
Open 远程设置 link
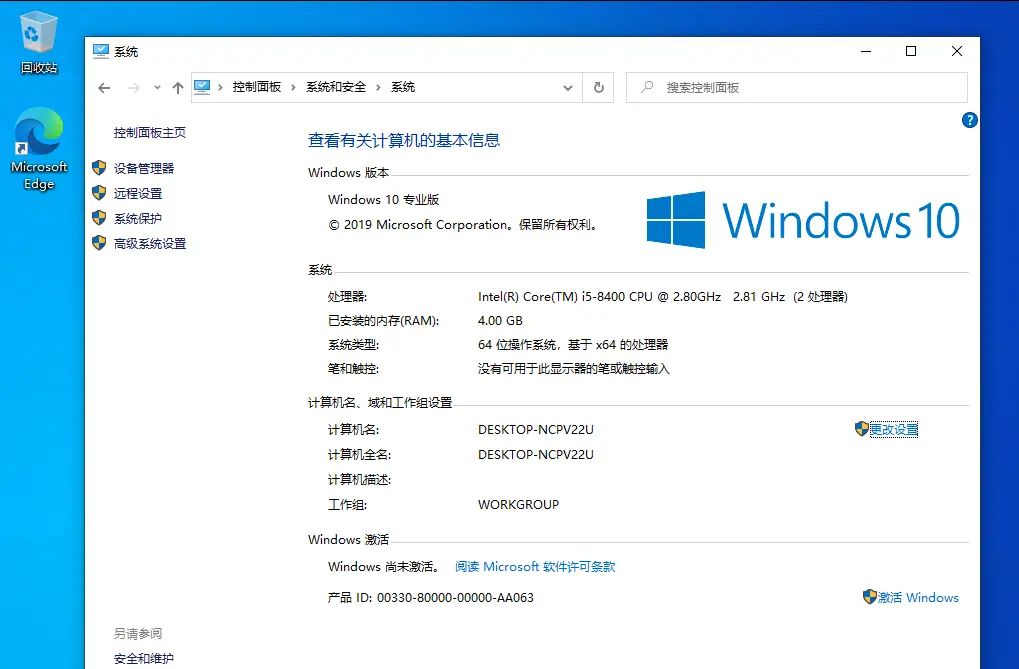tap(138, 193)
